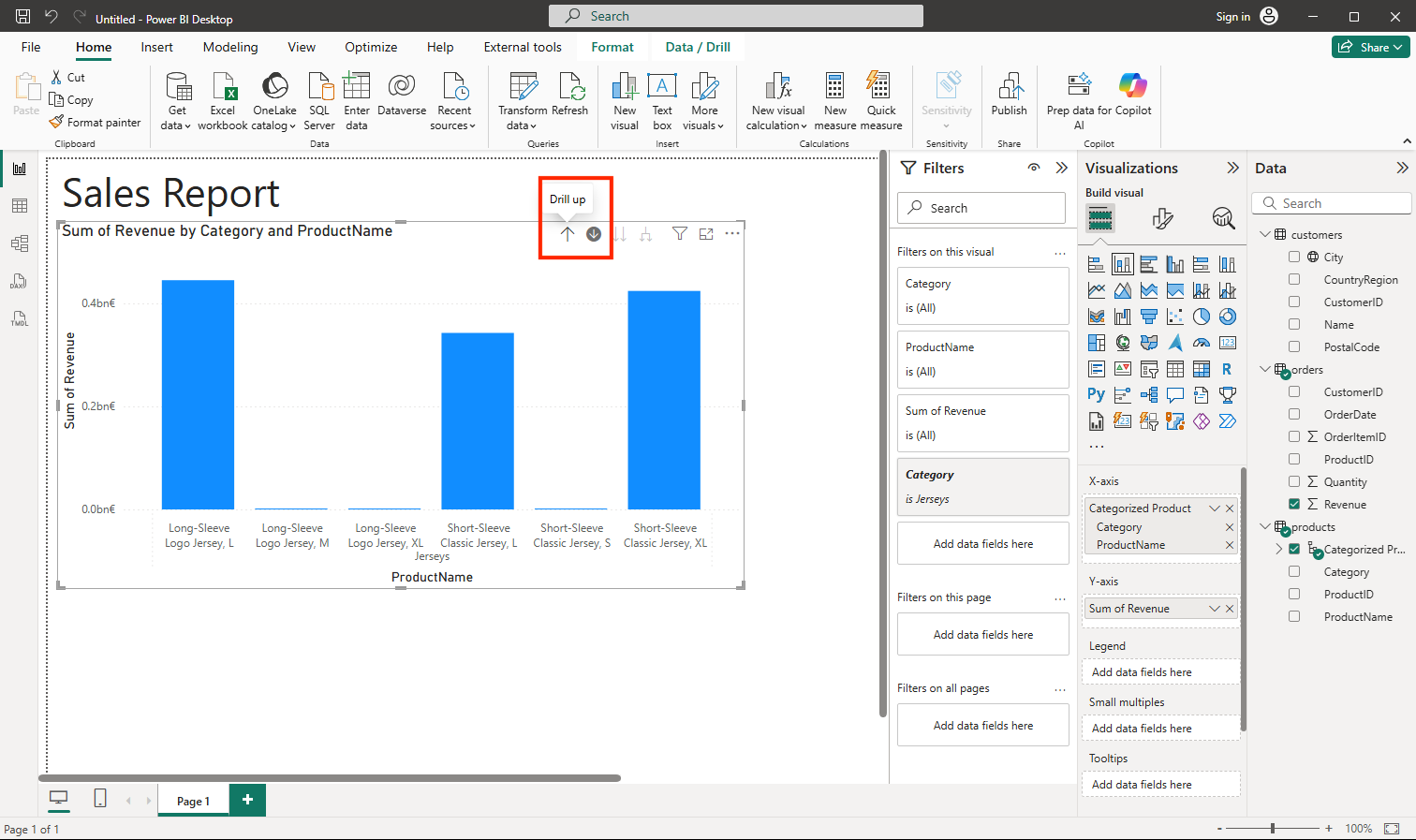
Task: Select the funnel chart visual
Action: [x=1149, y=317]
